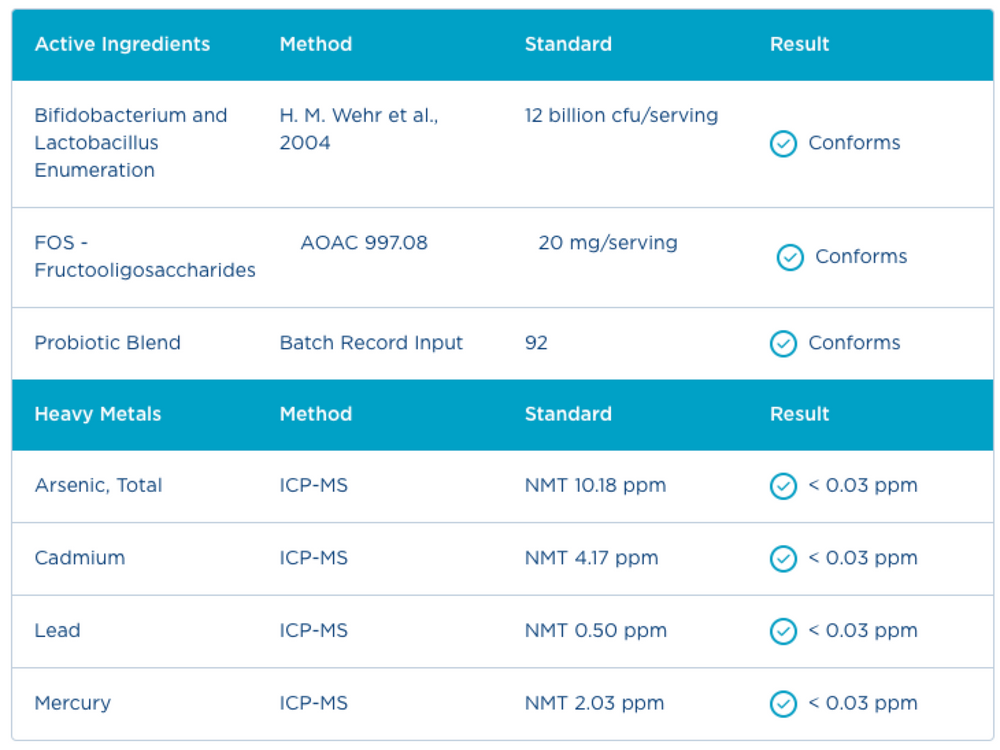Click the Result header in Active Ingredients section

(800, 44)
